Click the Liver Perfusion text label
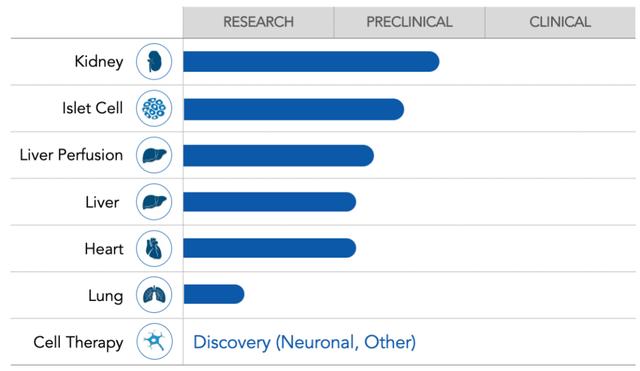The height and width of the screenshot is (371, 640). pyautogui.click(x=71, y=155)
